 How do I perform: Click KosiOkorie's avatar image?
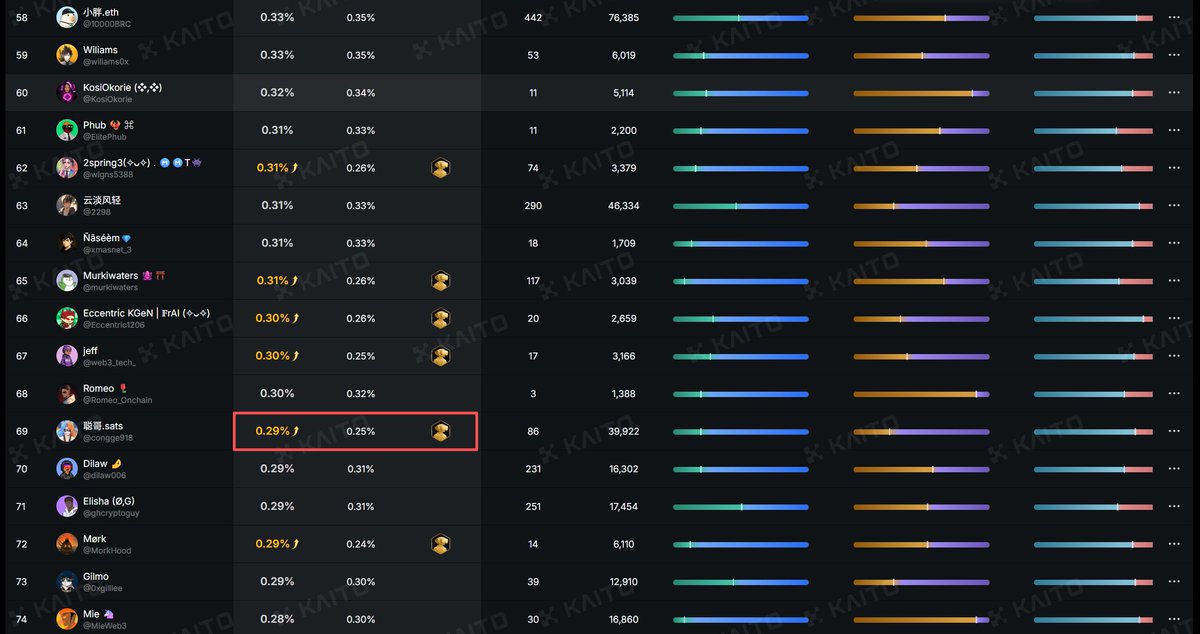click(x=67, y=92)
